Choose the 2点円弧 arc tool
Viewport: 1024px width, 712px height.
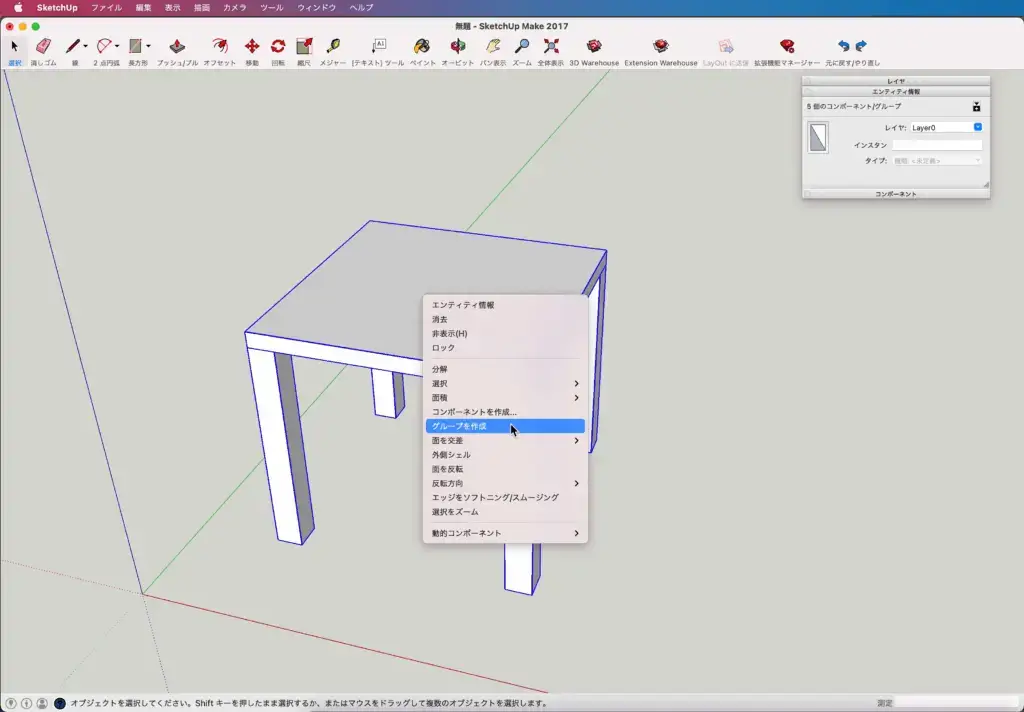click(x=104, y=46)
